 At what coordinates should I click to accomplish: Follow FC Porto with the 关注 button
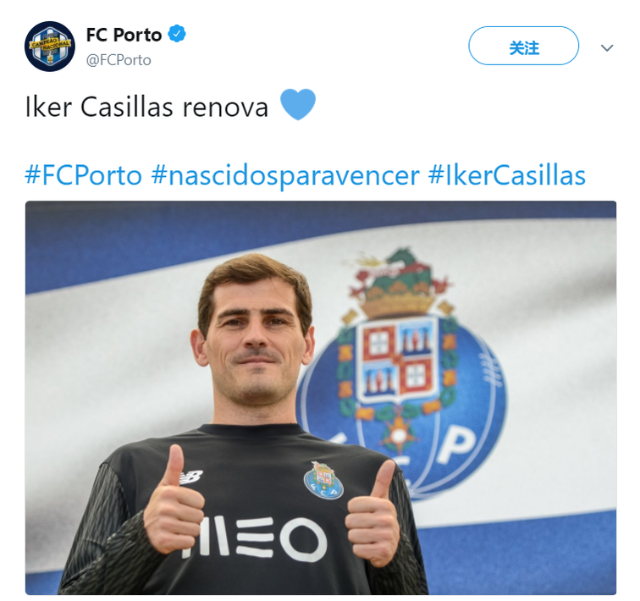[523, 46]
